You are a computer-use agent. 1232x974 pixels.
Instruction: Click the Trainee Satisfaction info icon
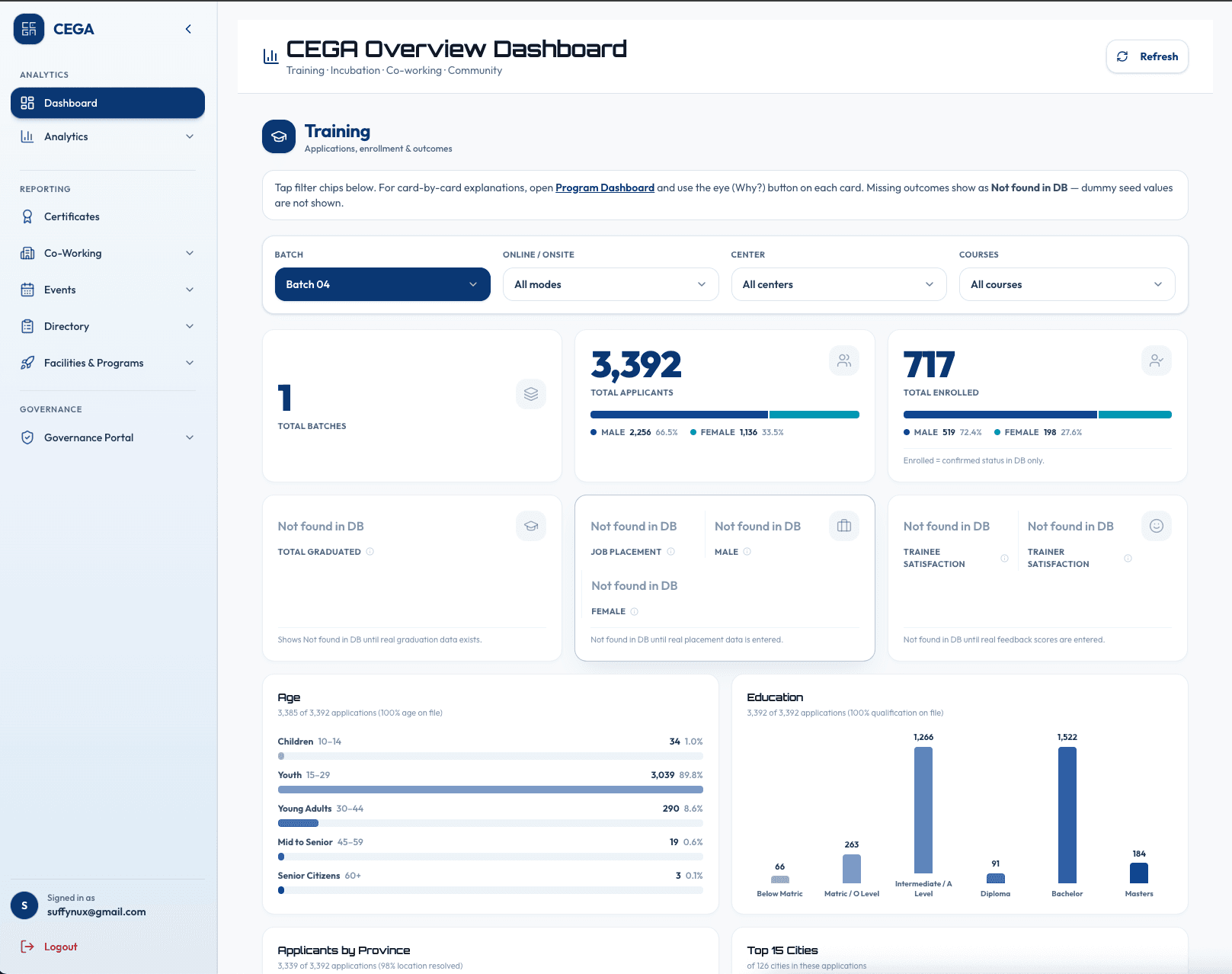[x=1005, y=558]
